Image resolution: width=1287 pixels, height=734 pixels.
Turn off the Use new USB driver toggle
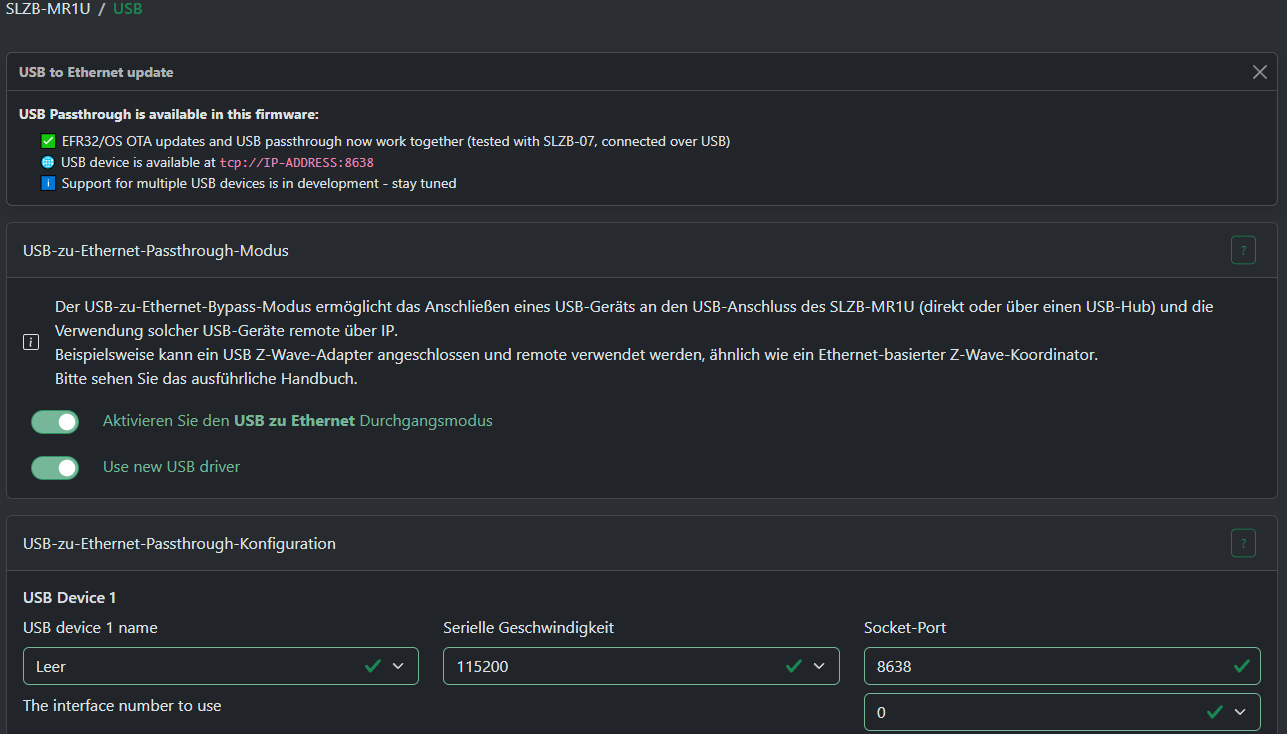[x=54, y=467]
